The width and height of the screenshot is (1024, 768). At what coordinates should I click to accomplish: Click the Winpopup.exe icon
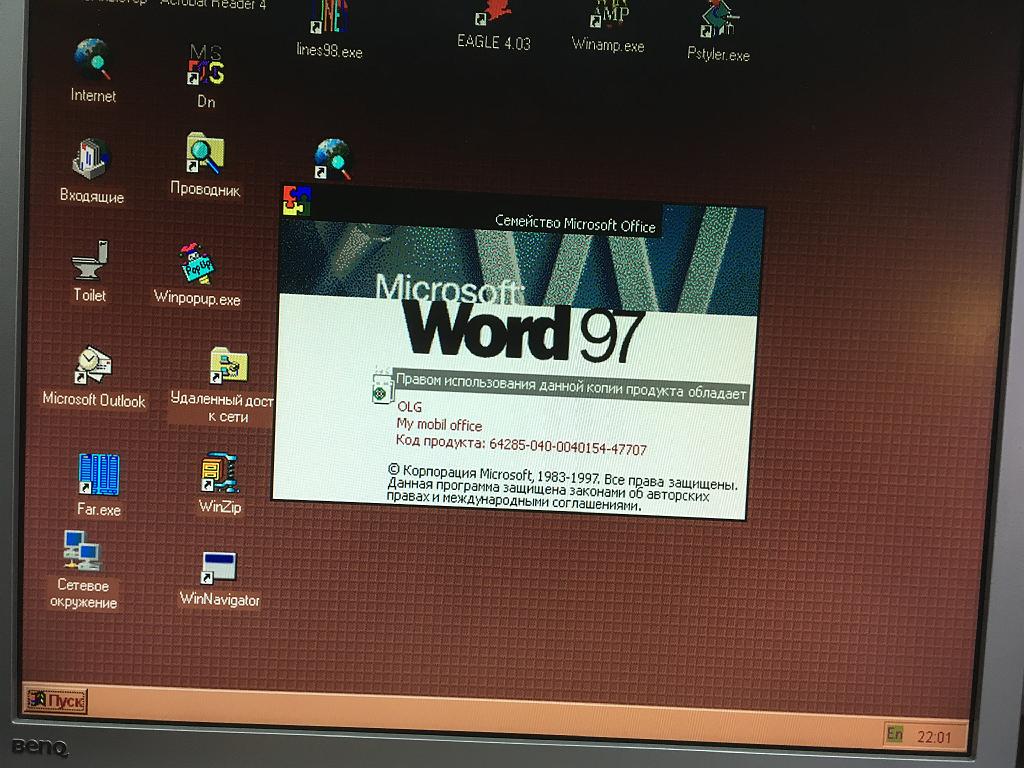point(197,265)
